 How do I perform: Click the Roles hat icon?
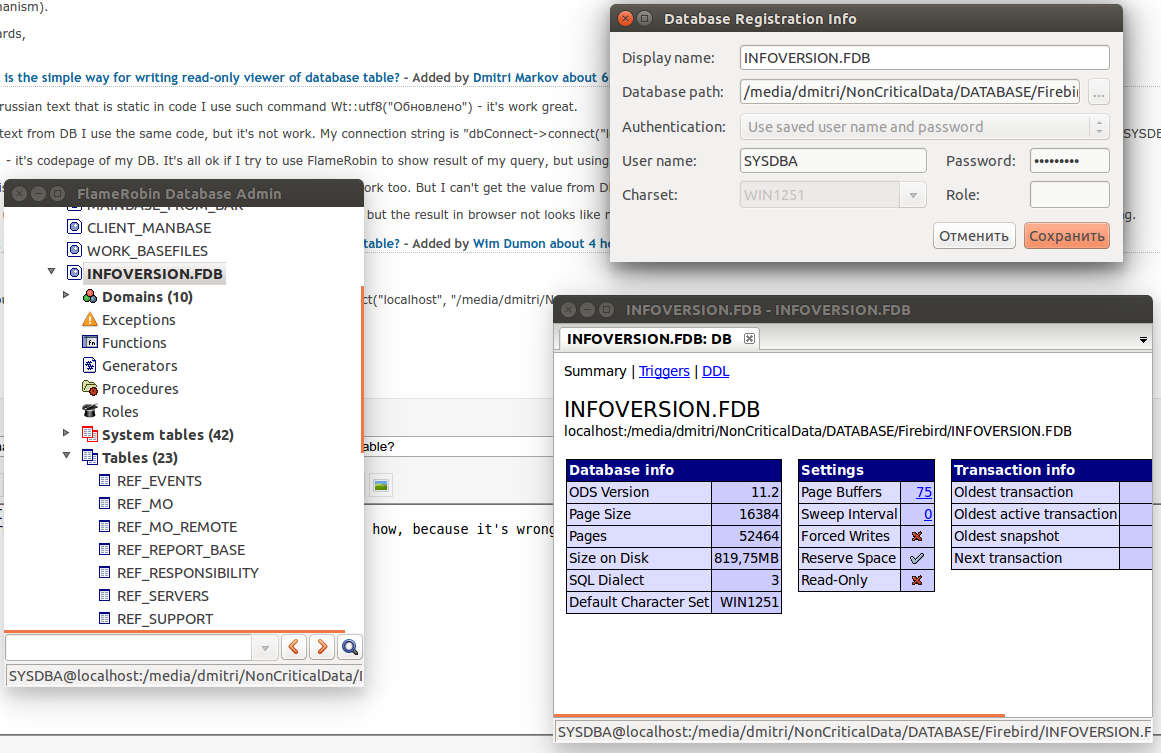coord(90,411)
